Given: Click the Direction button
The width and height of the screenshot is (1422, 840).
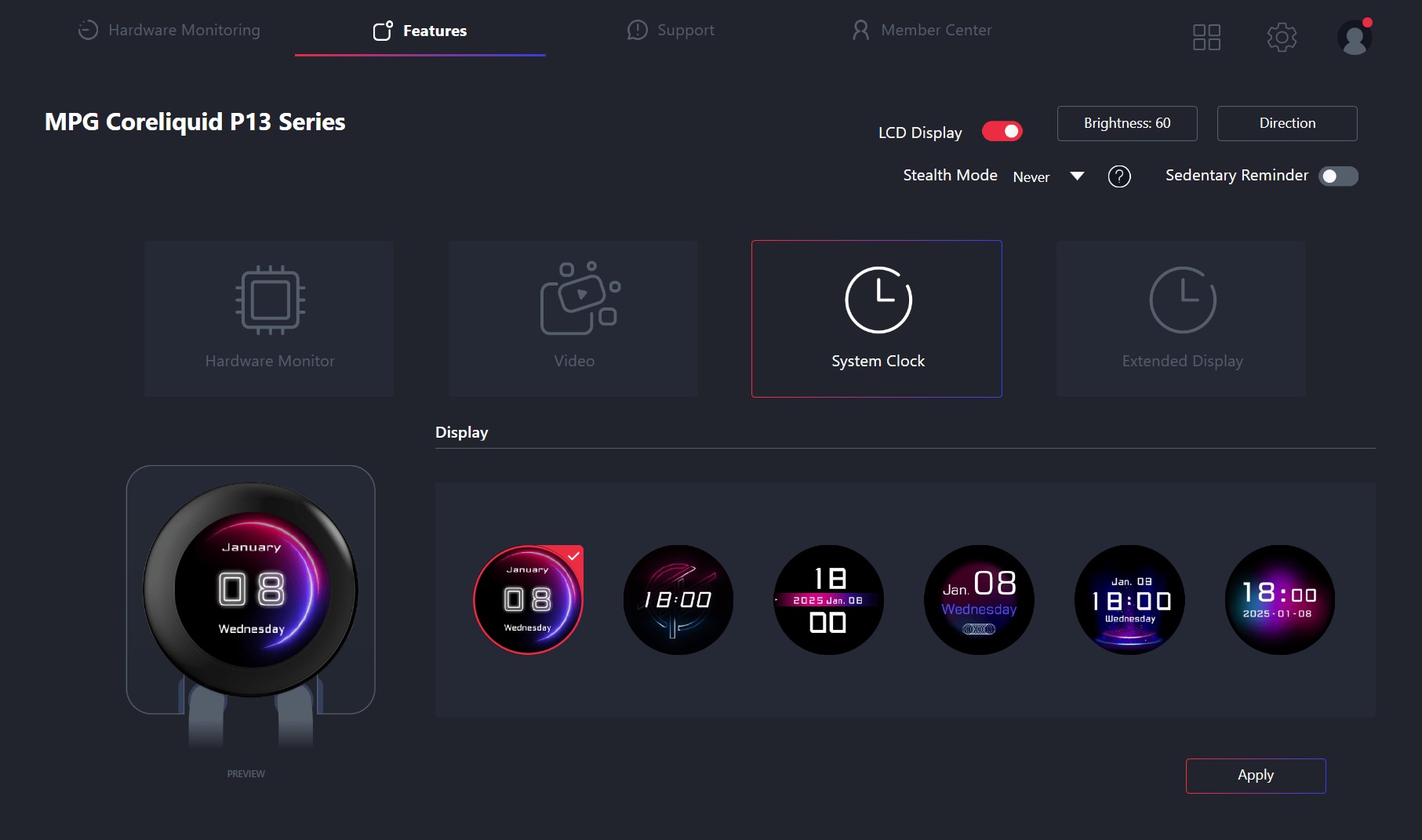Looking at the screenshot, I should 1287,123.
